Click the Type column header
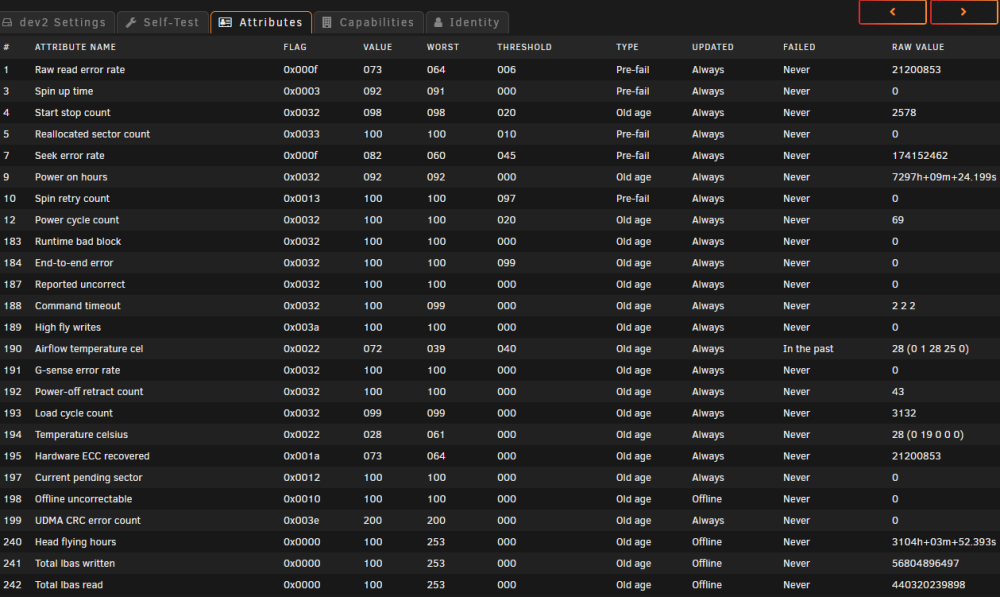This screenshot has height=597, width=1000. click(x=627, y=47)
